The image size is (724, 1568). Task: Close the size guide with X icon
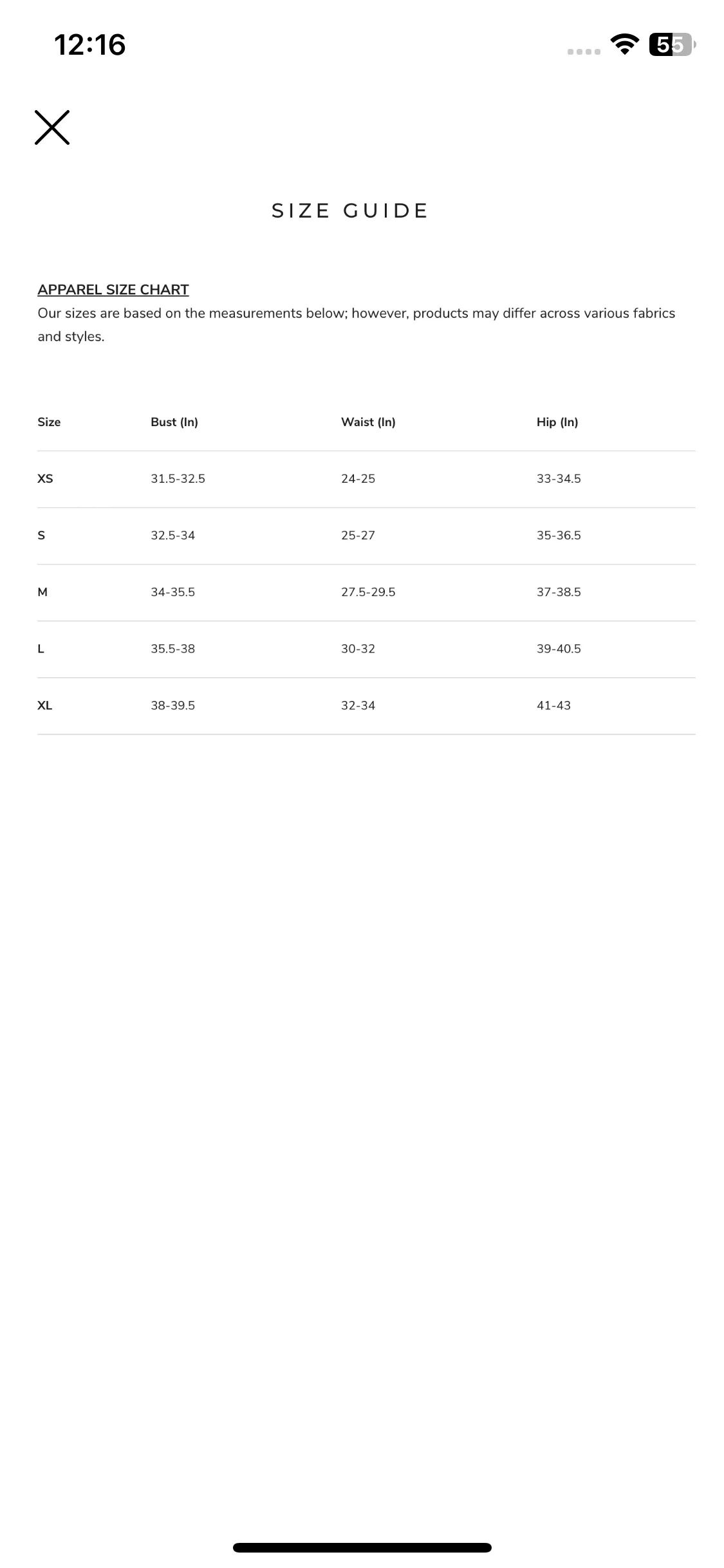[52, 127]
